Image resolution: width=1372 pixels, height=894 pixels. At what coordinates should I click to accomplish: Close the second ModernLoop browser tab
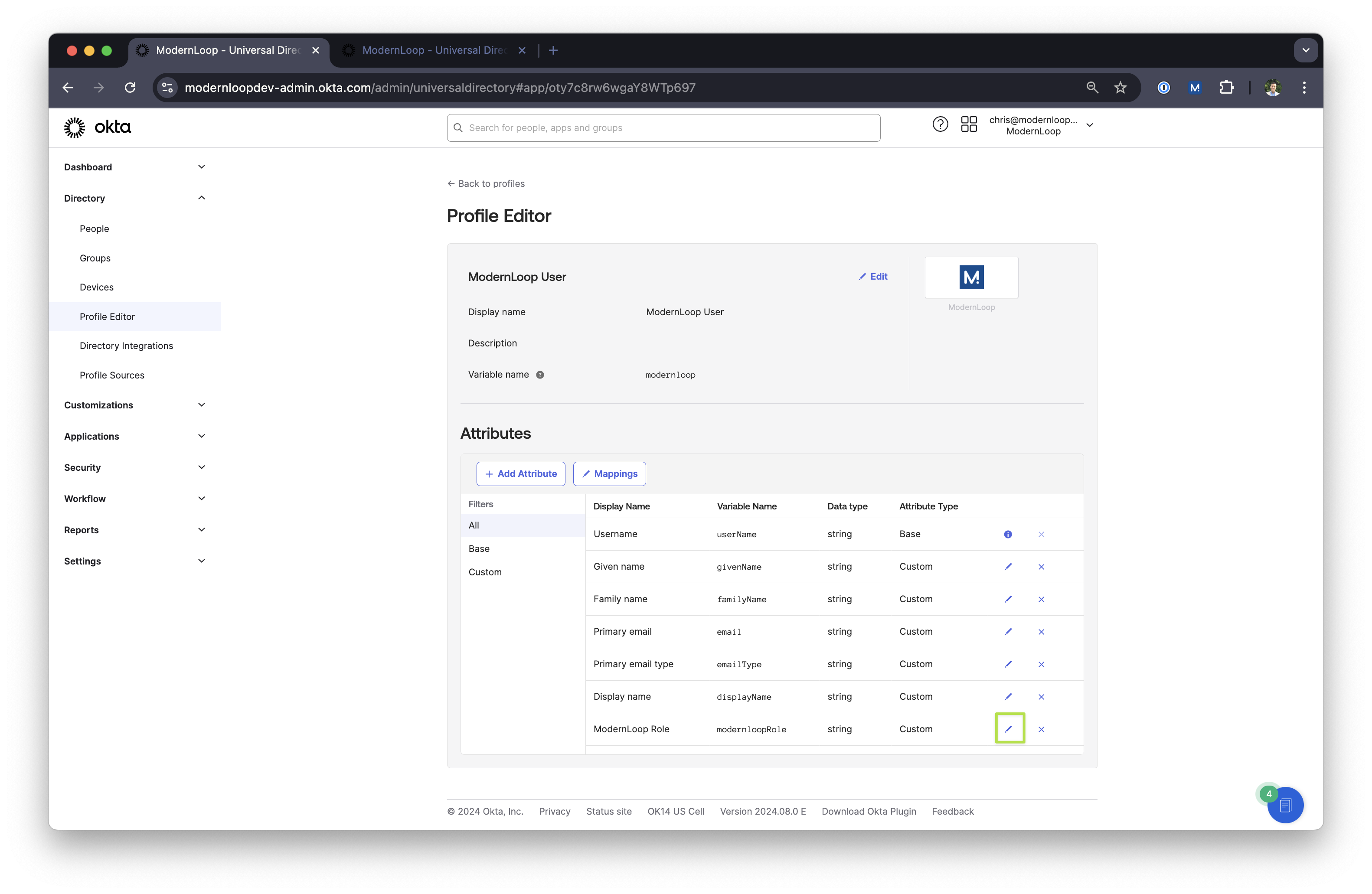point(522,50)
